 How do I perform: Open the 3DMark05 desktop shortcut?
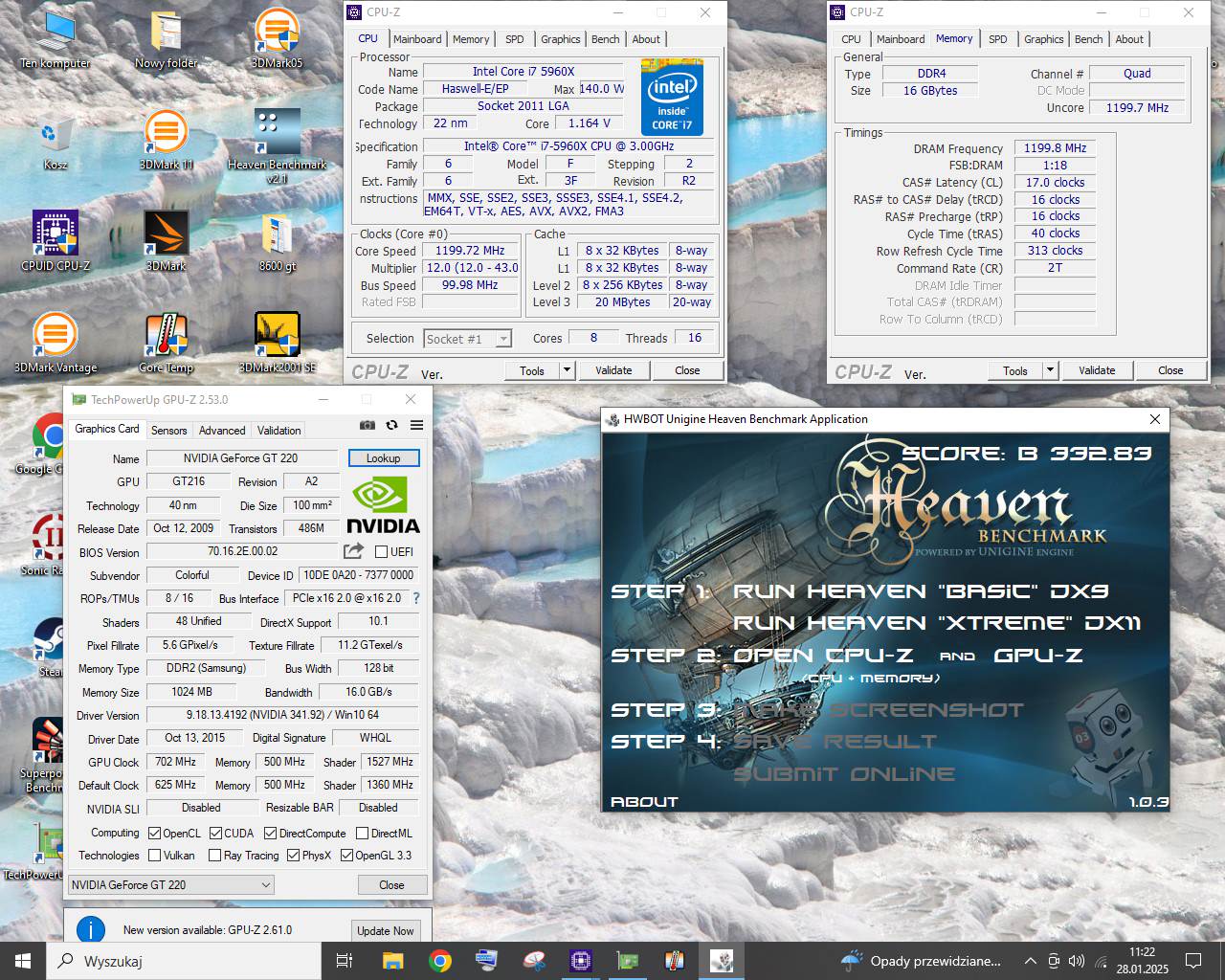[x=278, y=38]
